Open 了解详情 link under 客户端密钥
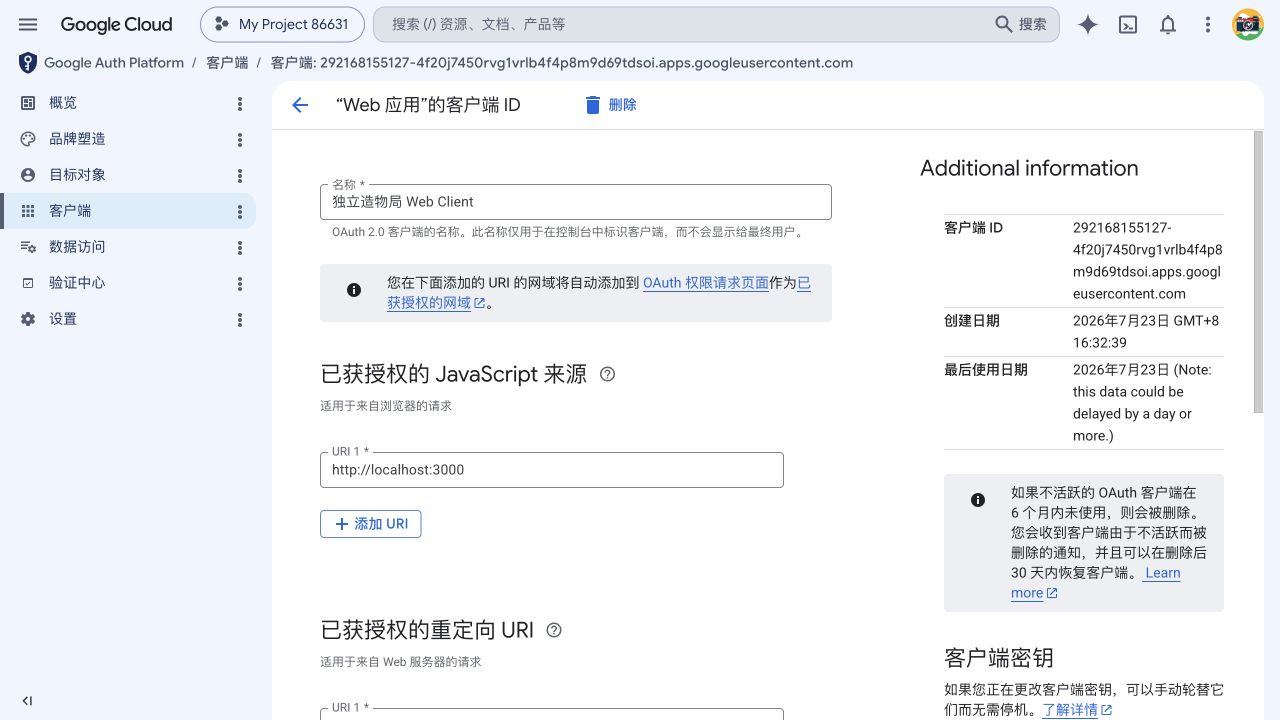The height and width of the screenshot is (720, 1280). coord(1078,710)
